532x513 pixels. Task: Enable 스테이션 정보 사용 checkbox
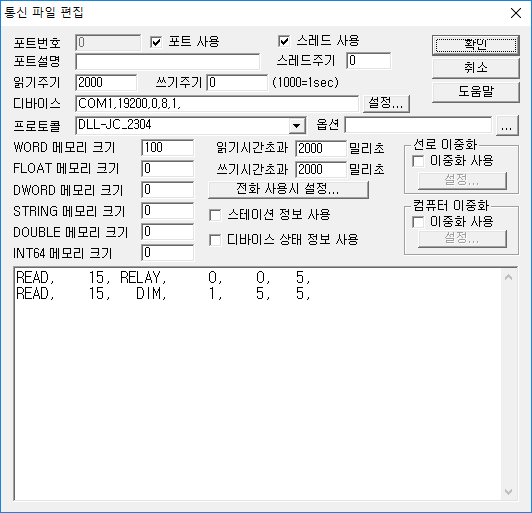click(x=215, y=215)
